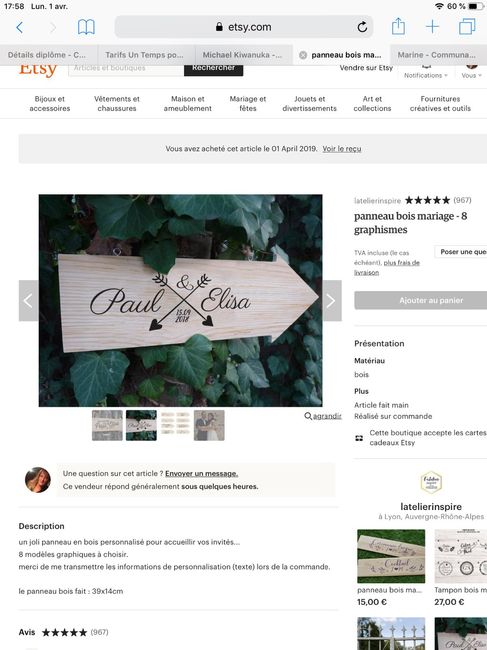The width and height of the screenshot is (487, 650).
Task: Switch to the Michael Kiwanuka tab
Action: [244, 55]
